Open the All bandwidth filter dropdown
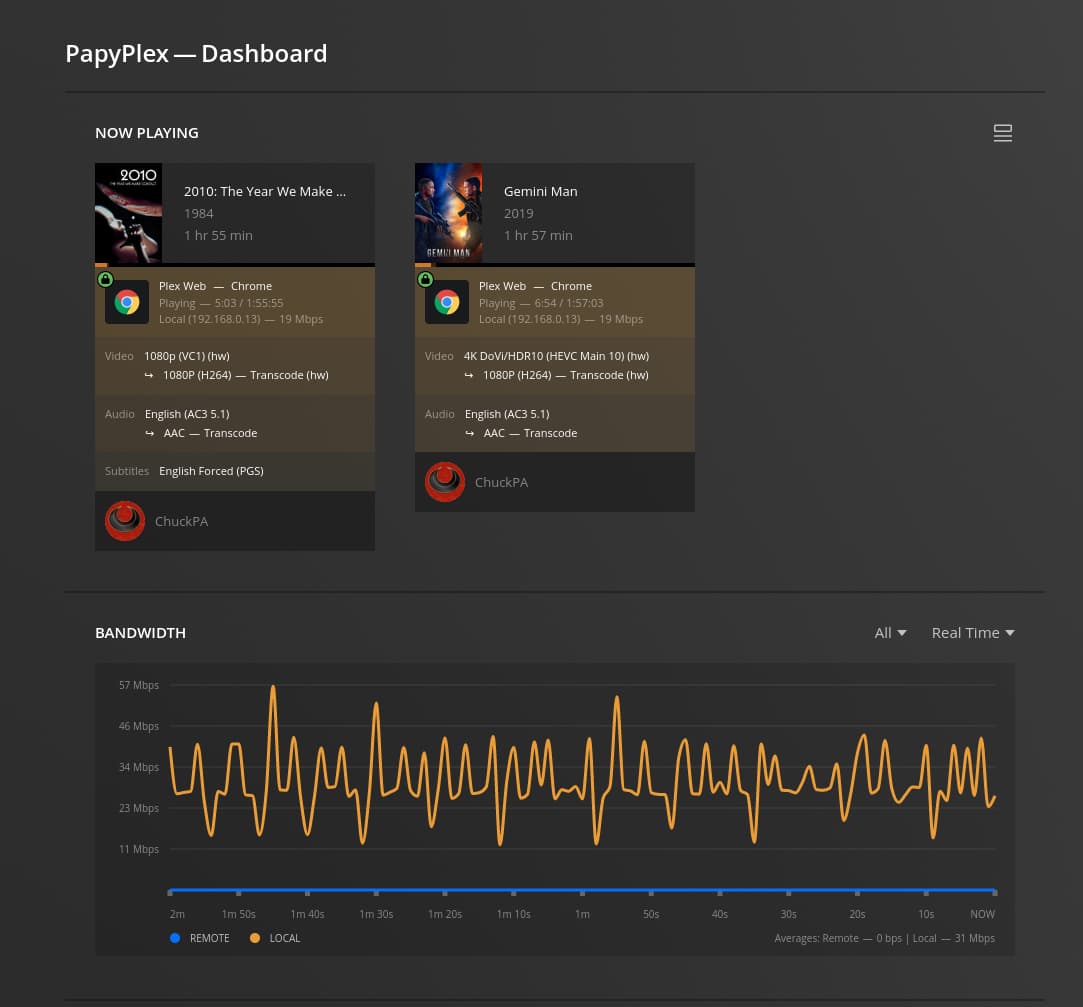This screenshot has width=1083, height=1007. point(890,633)
